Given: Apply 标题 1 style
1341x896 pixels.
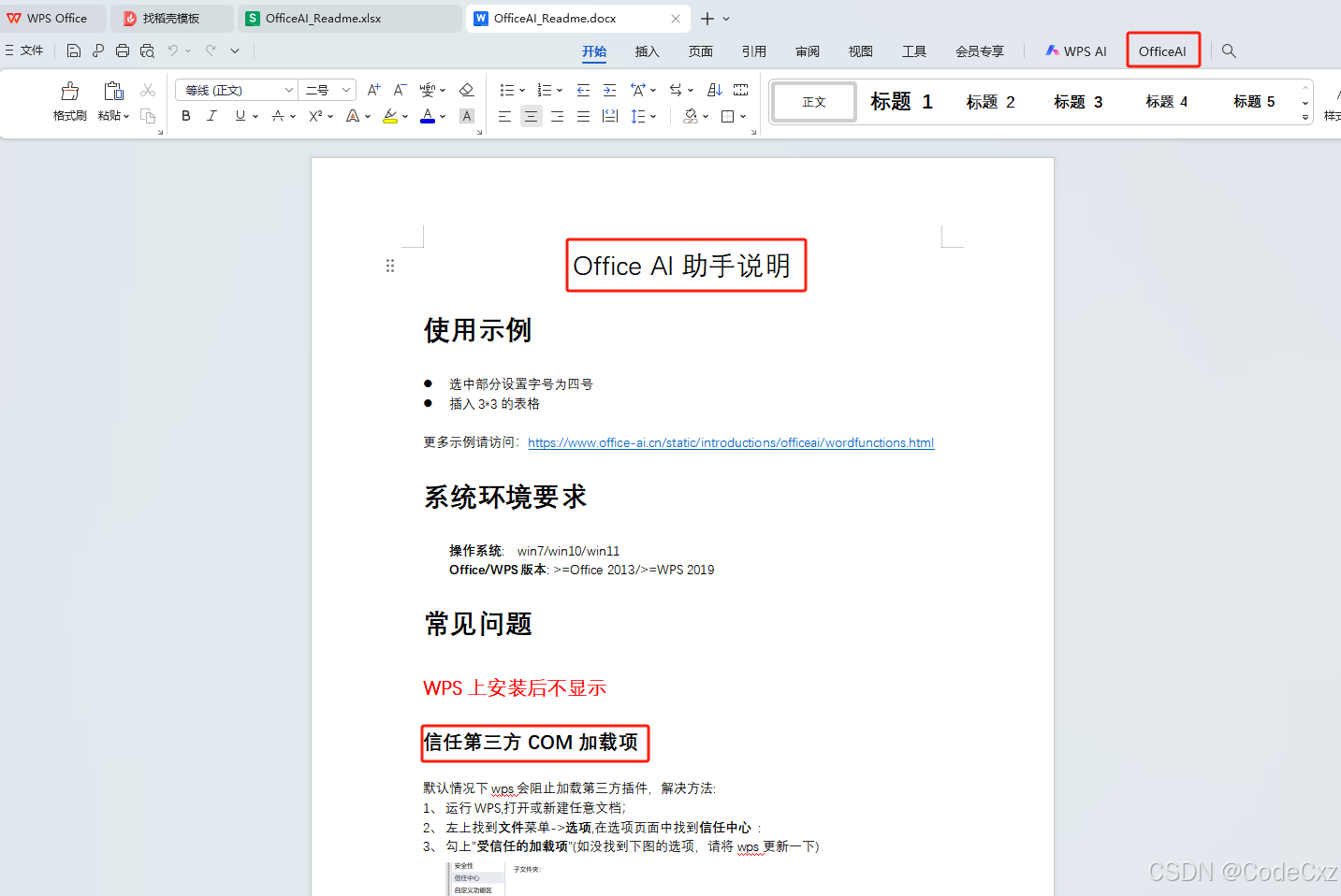Looking at the screenshot, I should pyautogui.click(x=901, y=101).
